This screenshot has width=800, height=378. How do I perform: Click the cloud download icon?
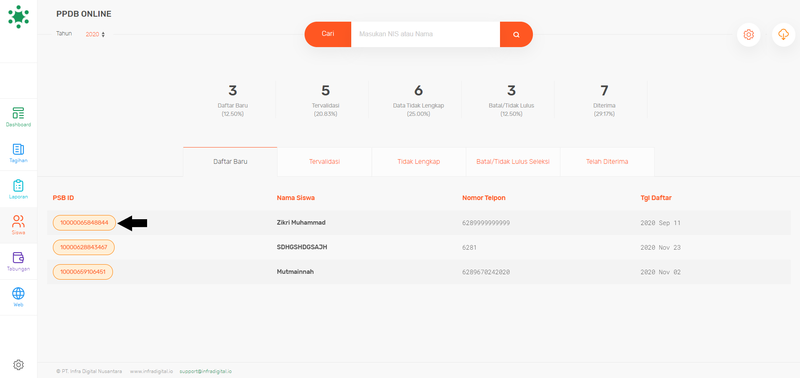tap(783, 35)
